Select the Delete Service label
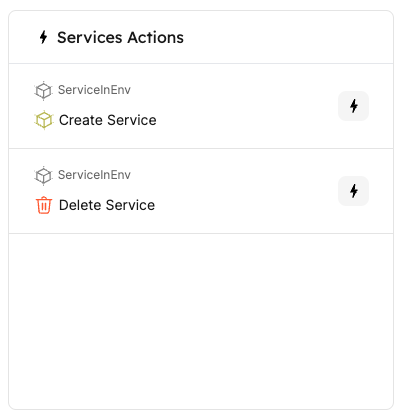This screenshot has width=402, height=420. coord(107,205)
